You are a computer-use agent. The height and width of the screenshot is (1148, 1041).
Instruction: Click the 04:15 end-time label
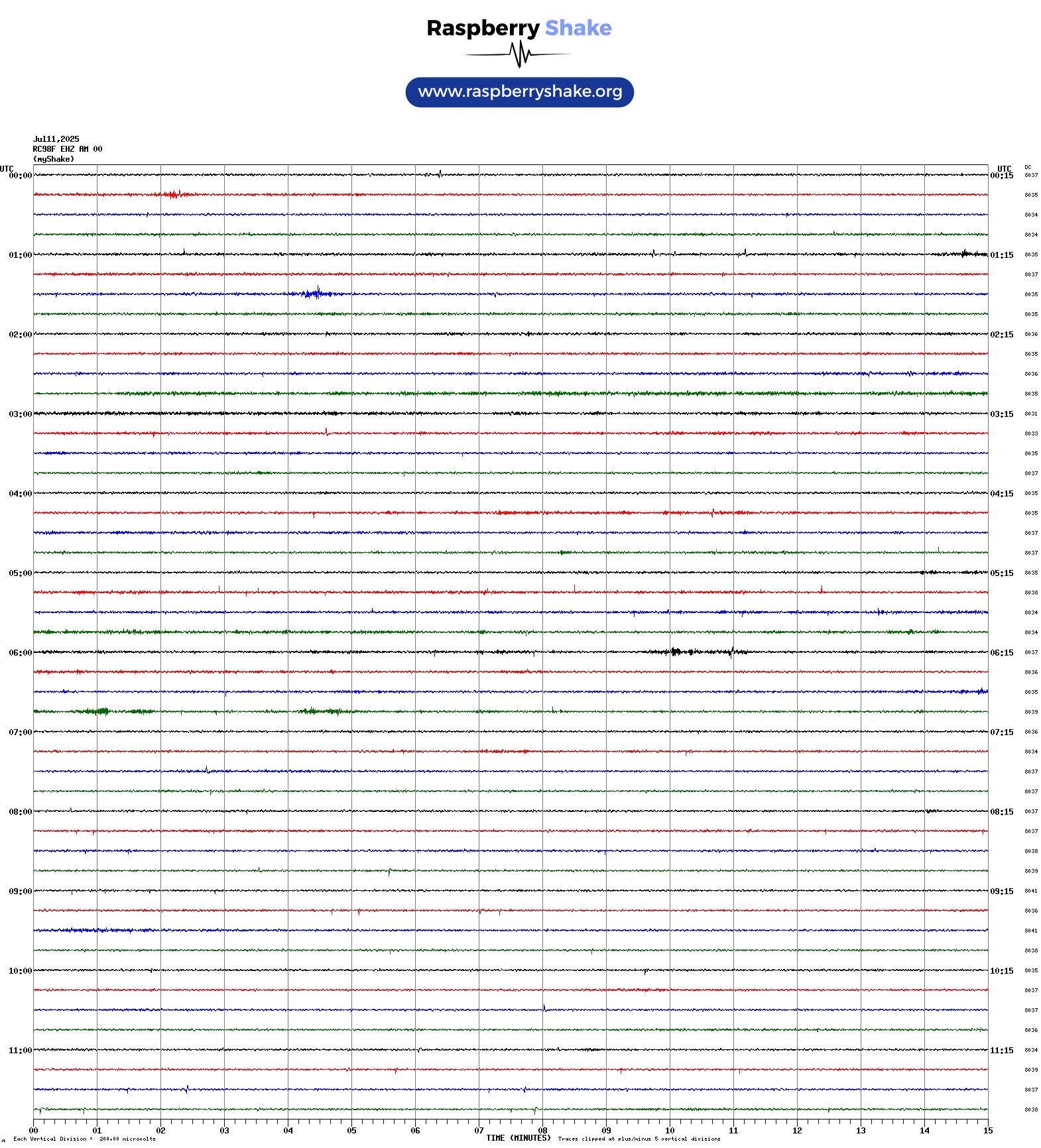coord(1002,494)
